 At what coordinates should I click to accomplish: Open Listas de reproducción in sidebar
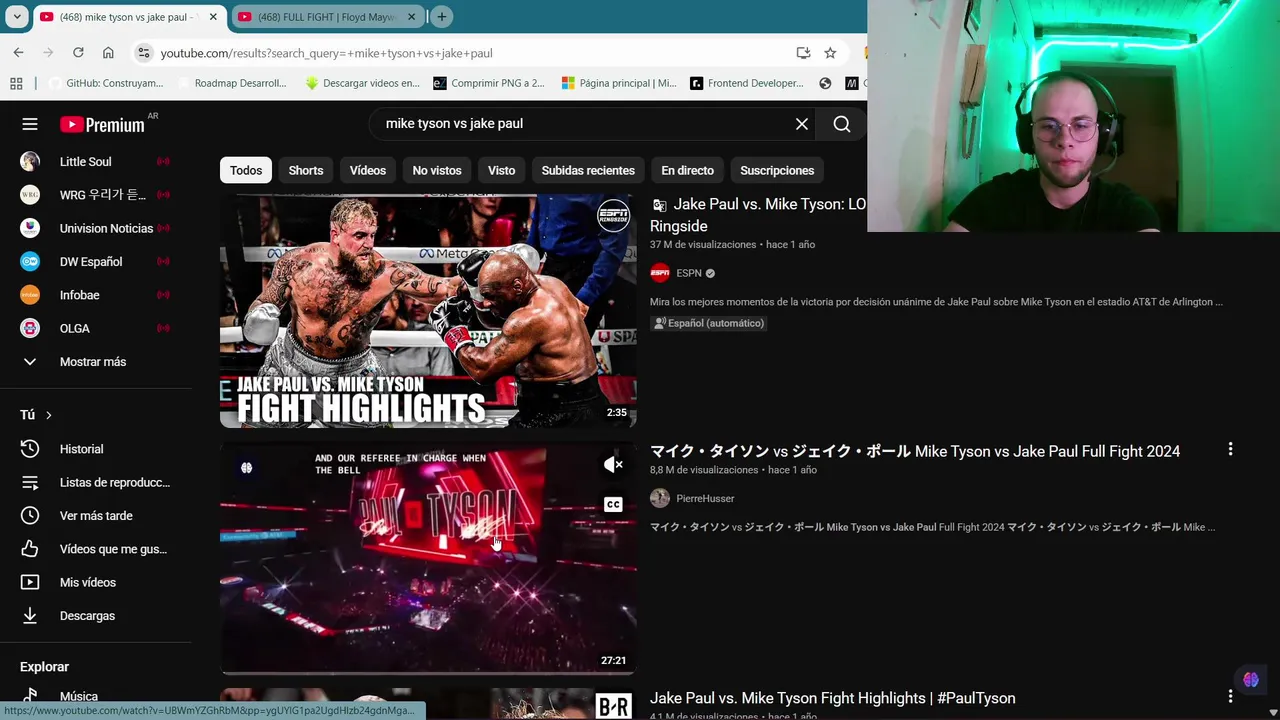tap(95, 482)
